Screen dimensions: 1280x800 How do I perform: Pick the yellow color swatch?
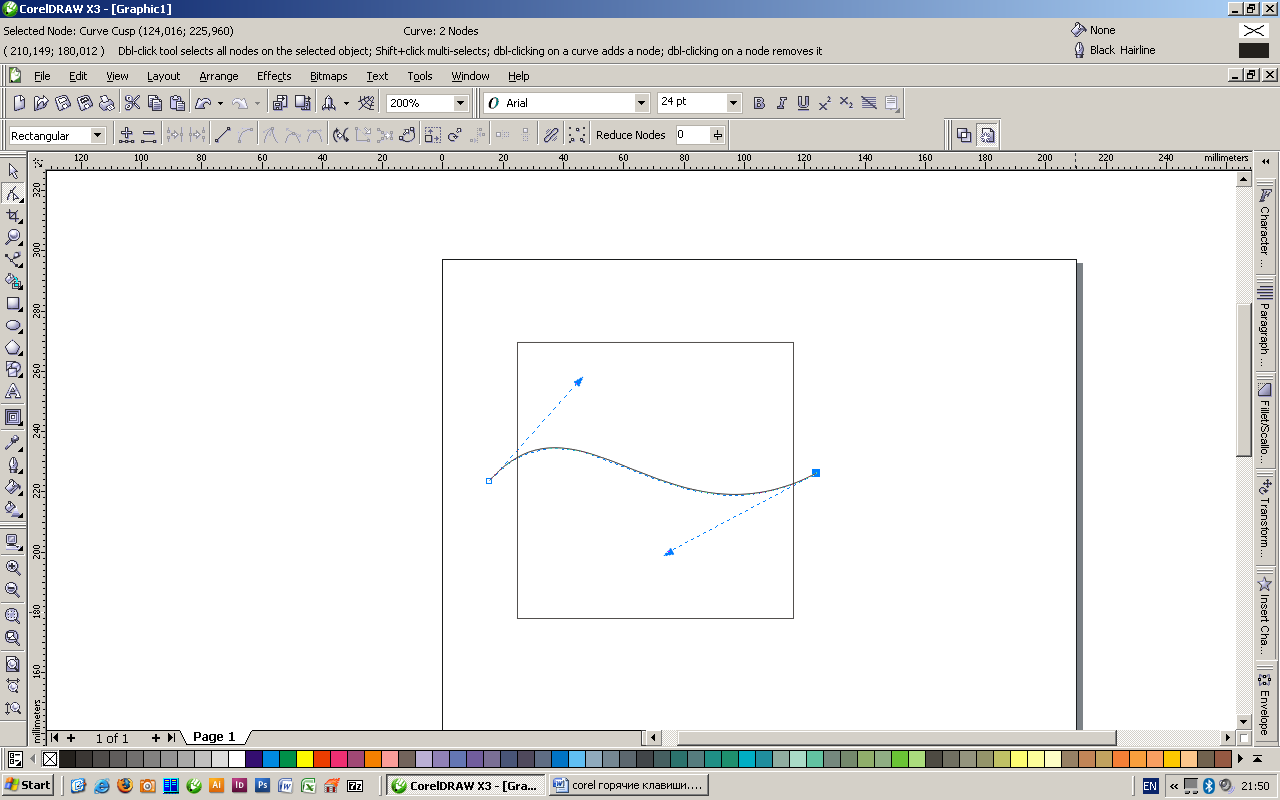coord(304,759)
